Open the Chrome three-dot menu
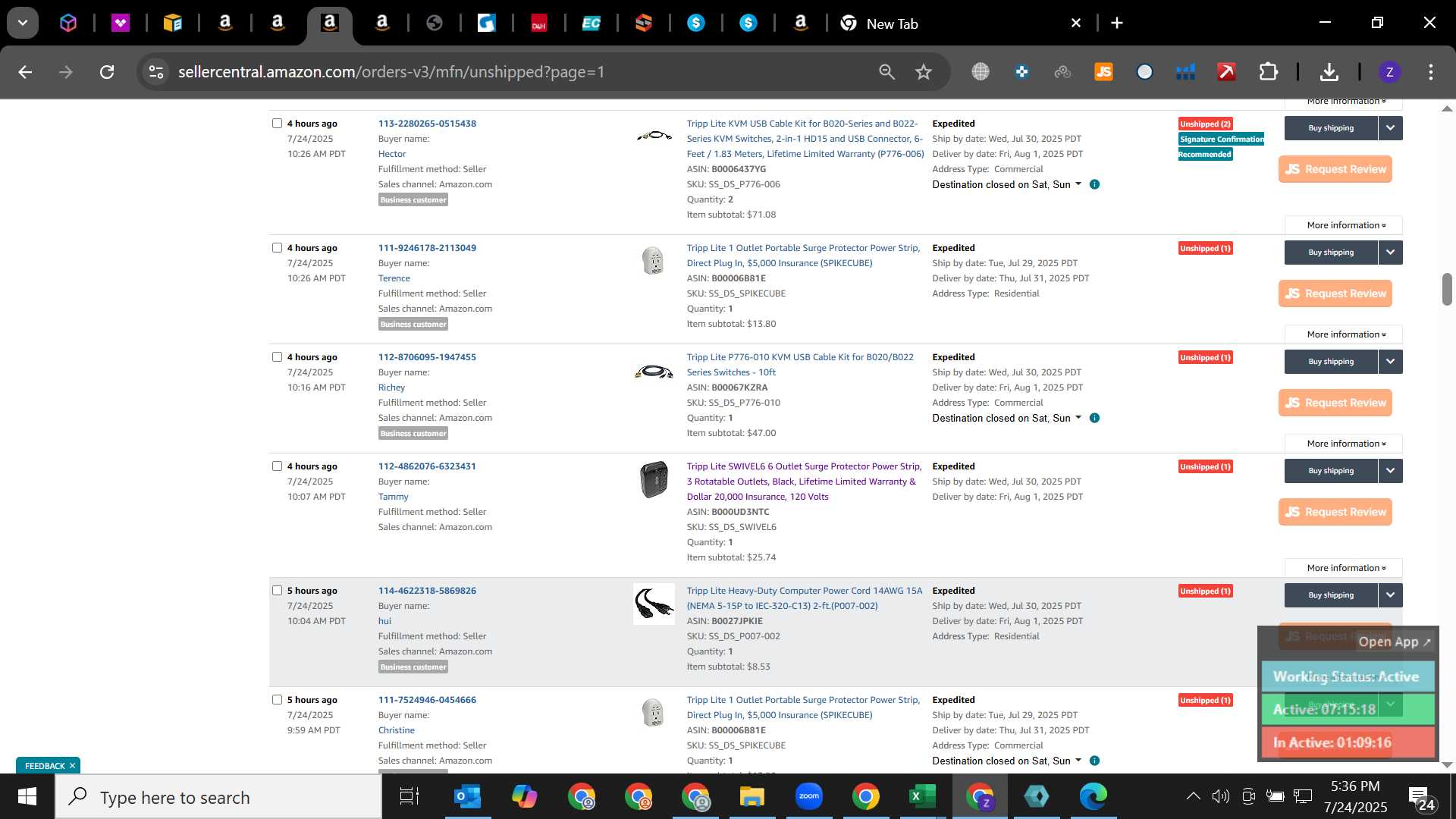This screenshot has width=1456, height=819. [1431, 72]
